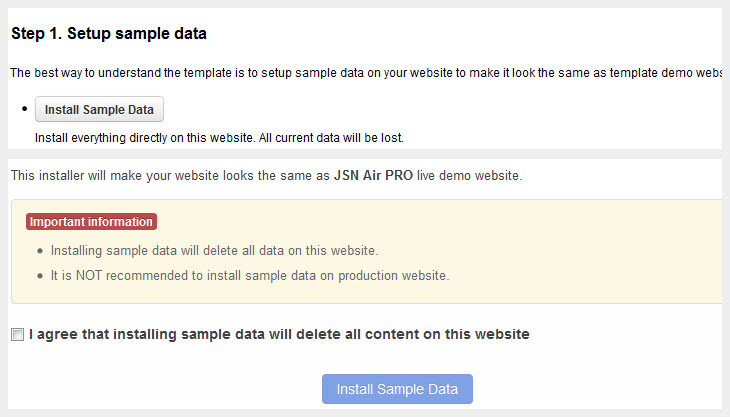Click the bold "JSN Air PRO" text

pos(375,176)
